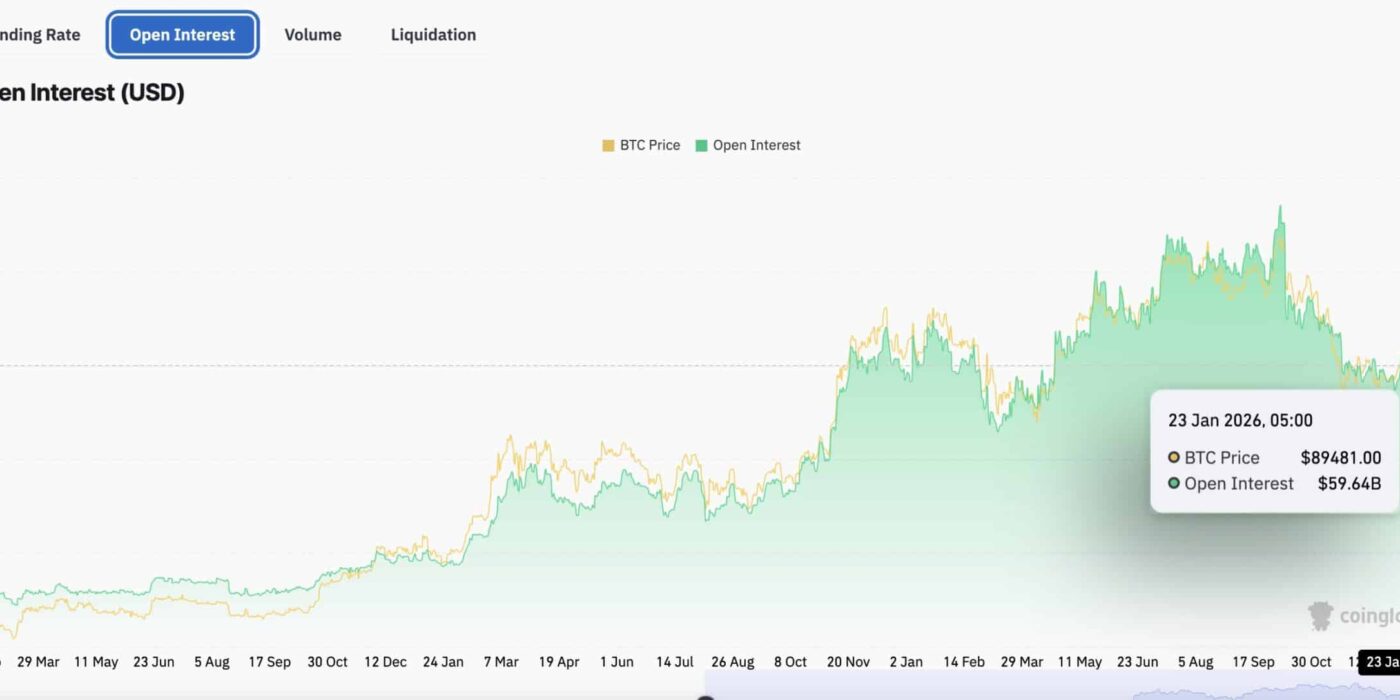Grab the dark range slider handle below chart
Image resolution: width=1400 pixels, height=700 pixels.
click(705, 697)
